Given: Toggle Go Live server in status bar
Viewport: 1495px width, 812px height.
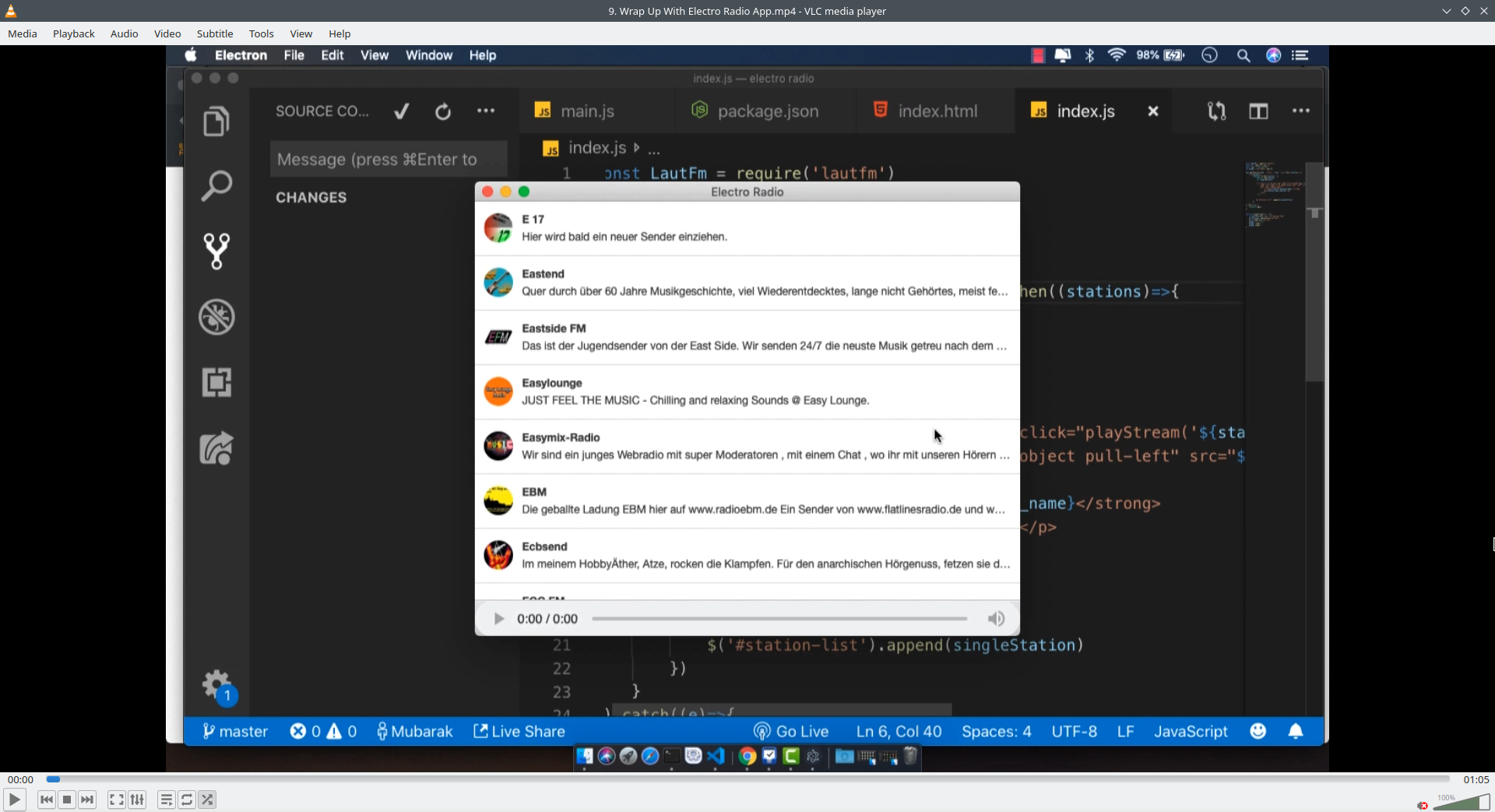Looking at the screenshot, I should click(x=790, y=731).
